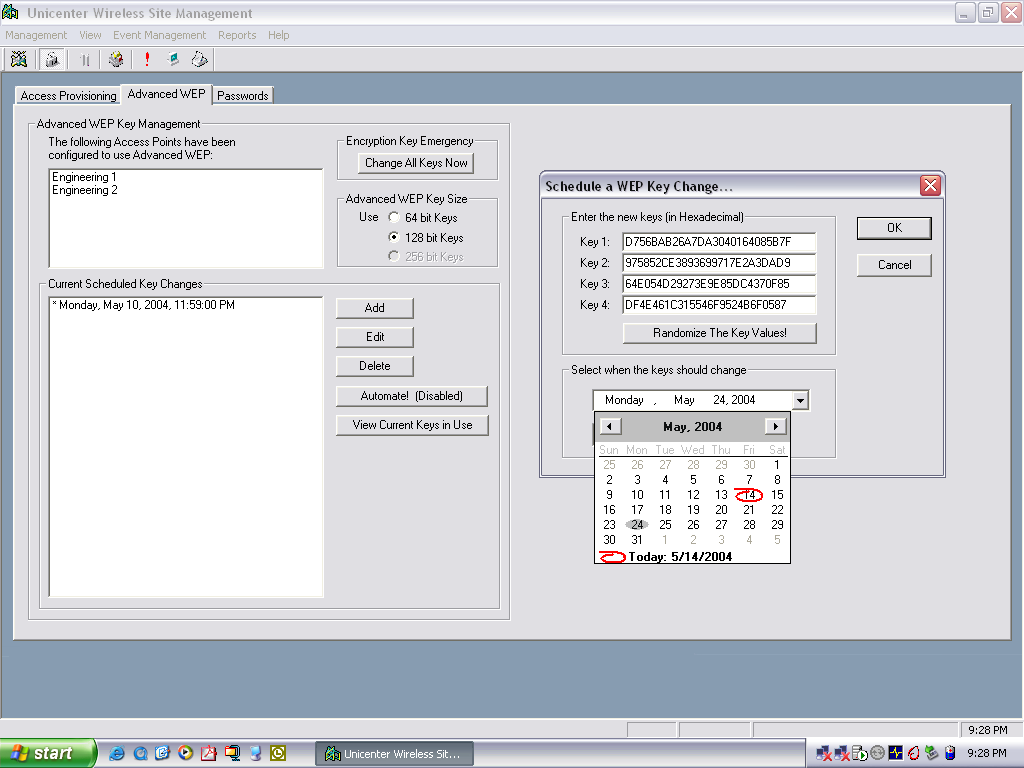Click the Unicenter Wireless Site taskbar button
Viewport: 1024px width, 768px height.
(x=394, y=754)
